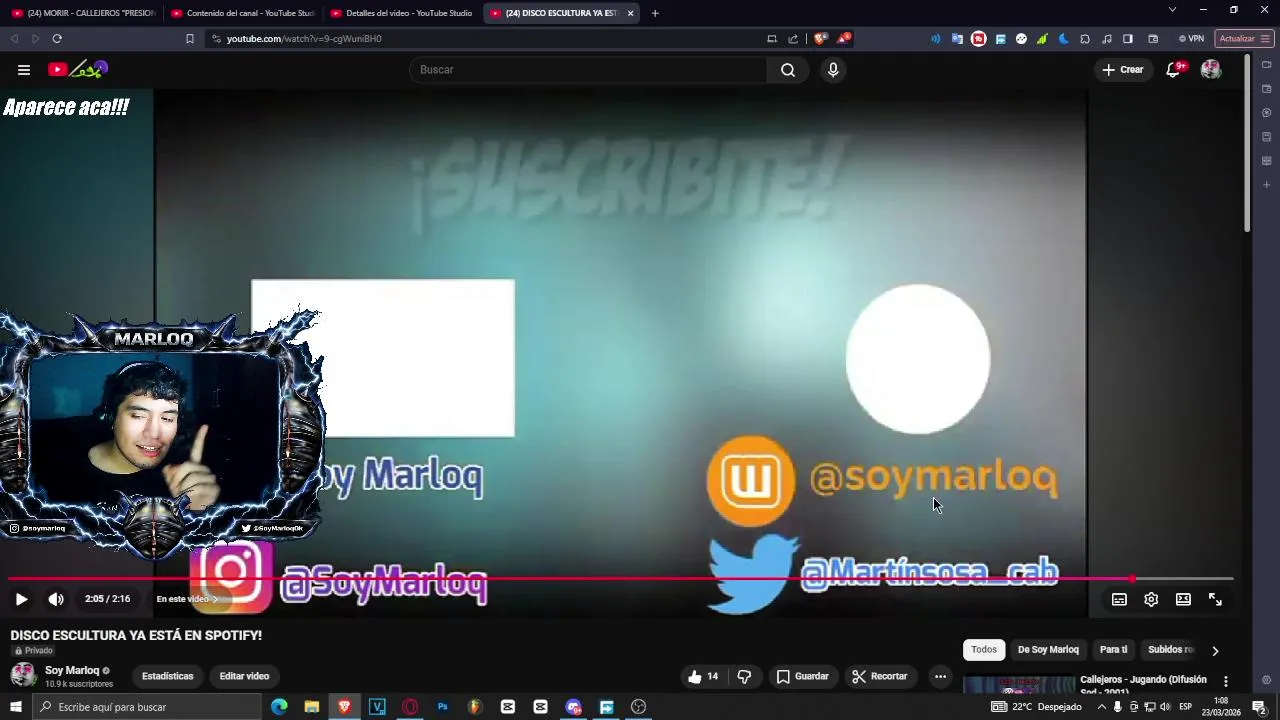Viewport: 1280px width, 720px height.
Task: Open the tab search dropdown arrow
Action: [x=1172, y=10]
